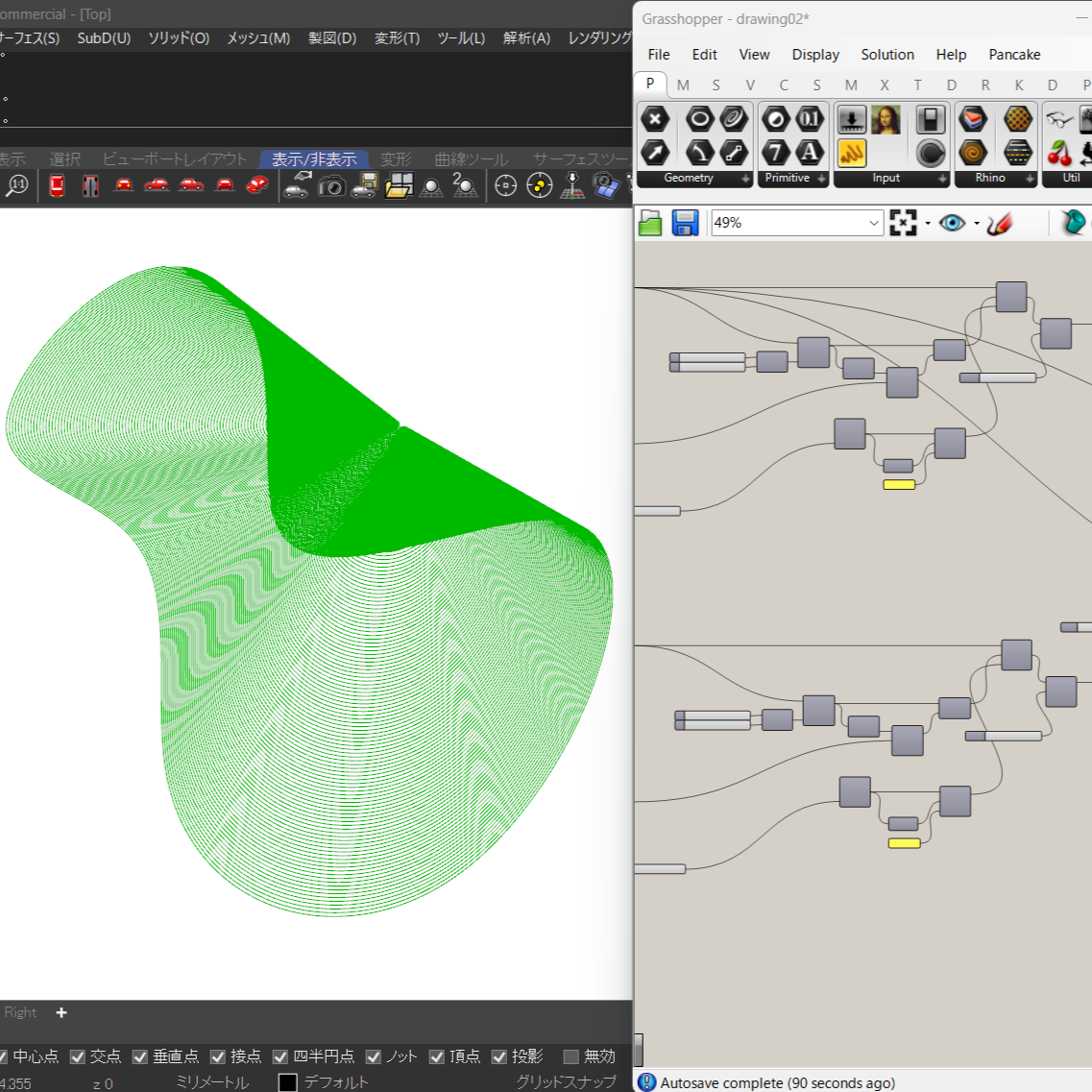This screenshot has height=1092, width=1092.
Task: Click the car with floppy disk save-view icon
Action: click(x=364, y=186)
